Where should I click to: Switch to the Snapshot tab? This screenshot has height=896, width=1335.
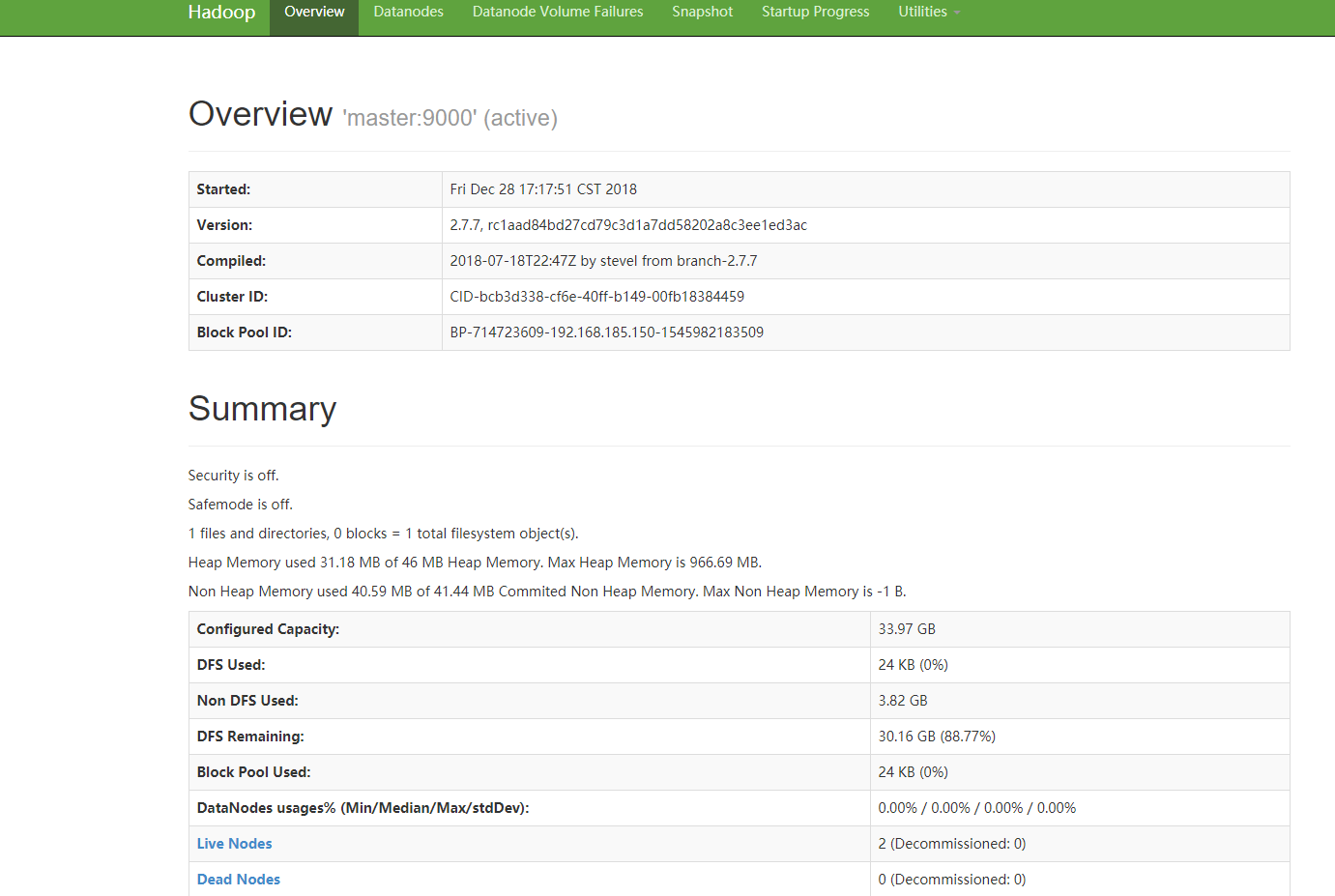pos(703,13)
